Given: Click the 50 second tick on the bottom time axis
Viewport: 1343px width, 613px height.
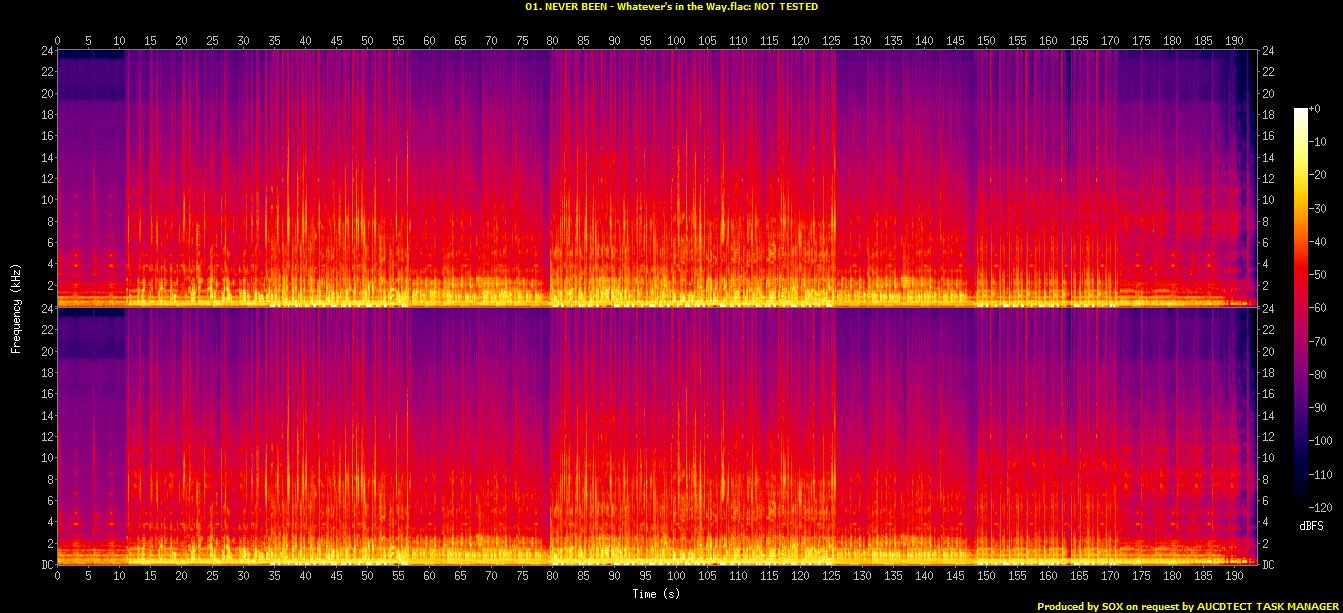Looking at the screenshot, I should (367, 577).
